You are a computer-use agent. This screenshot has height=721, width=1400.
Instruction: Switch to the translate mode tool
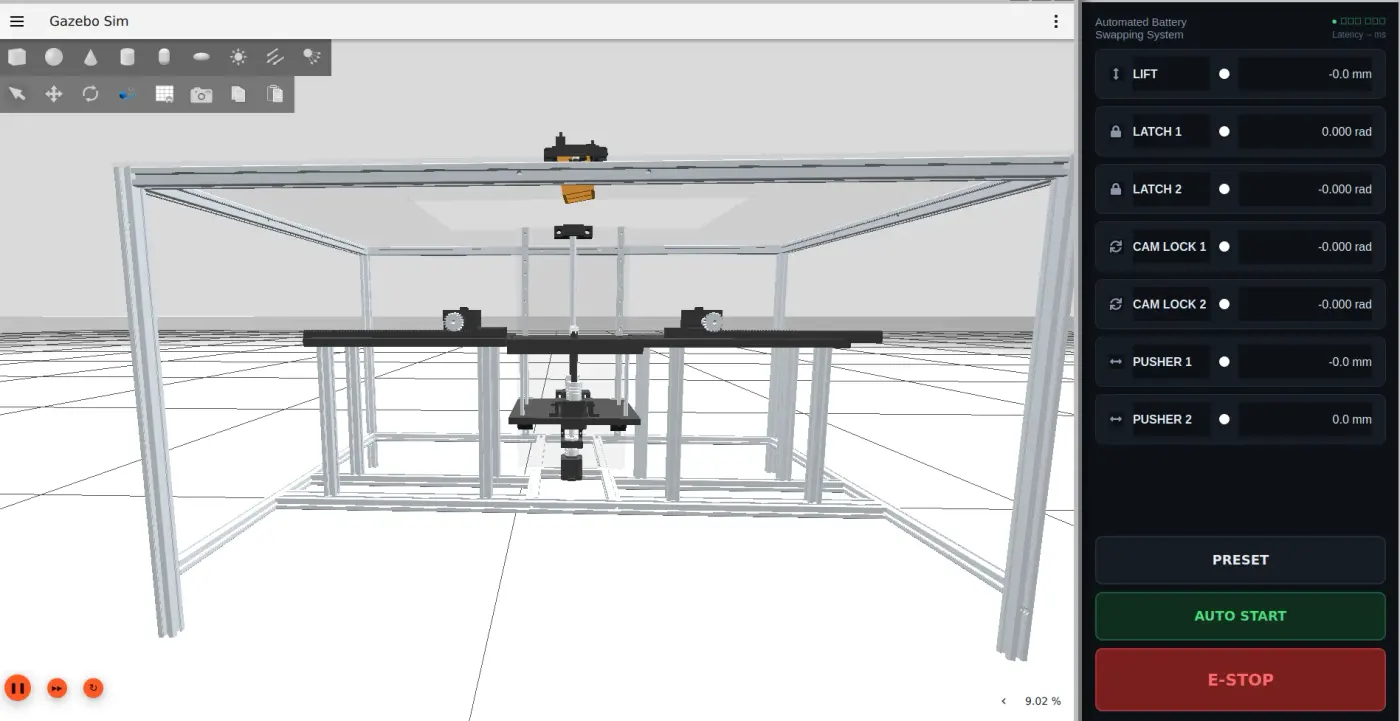[x=54, y=94]
